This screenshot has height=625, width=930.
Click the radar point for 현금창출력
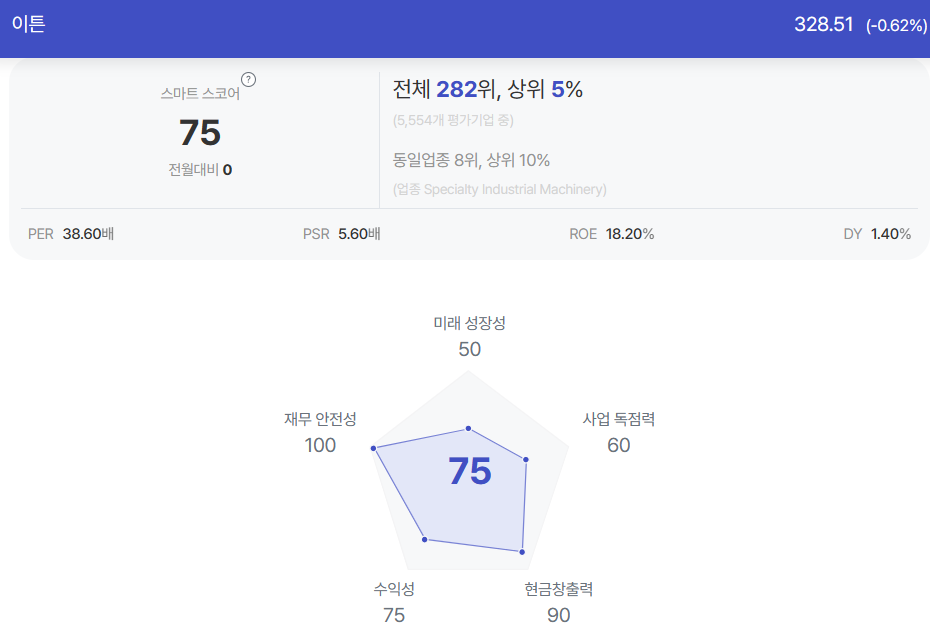pyautogui.click(x=522, y=552)
